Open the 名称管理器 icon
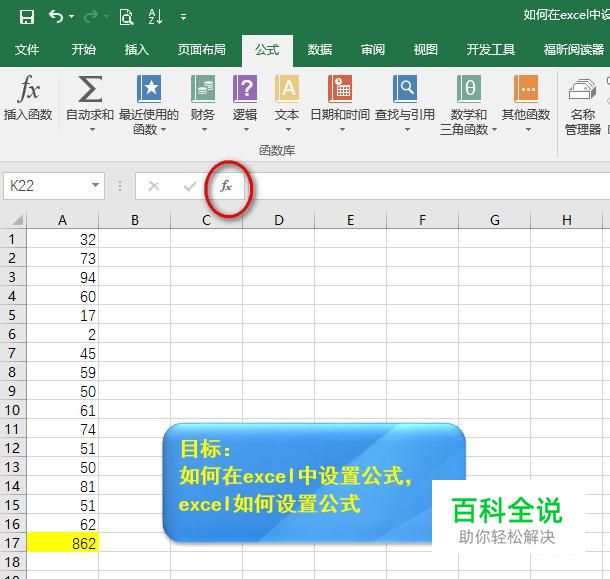This screenshot has width=610, height=579. [x=582, y=89]
